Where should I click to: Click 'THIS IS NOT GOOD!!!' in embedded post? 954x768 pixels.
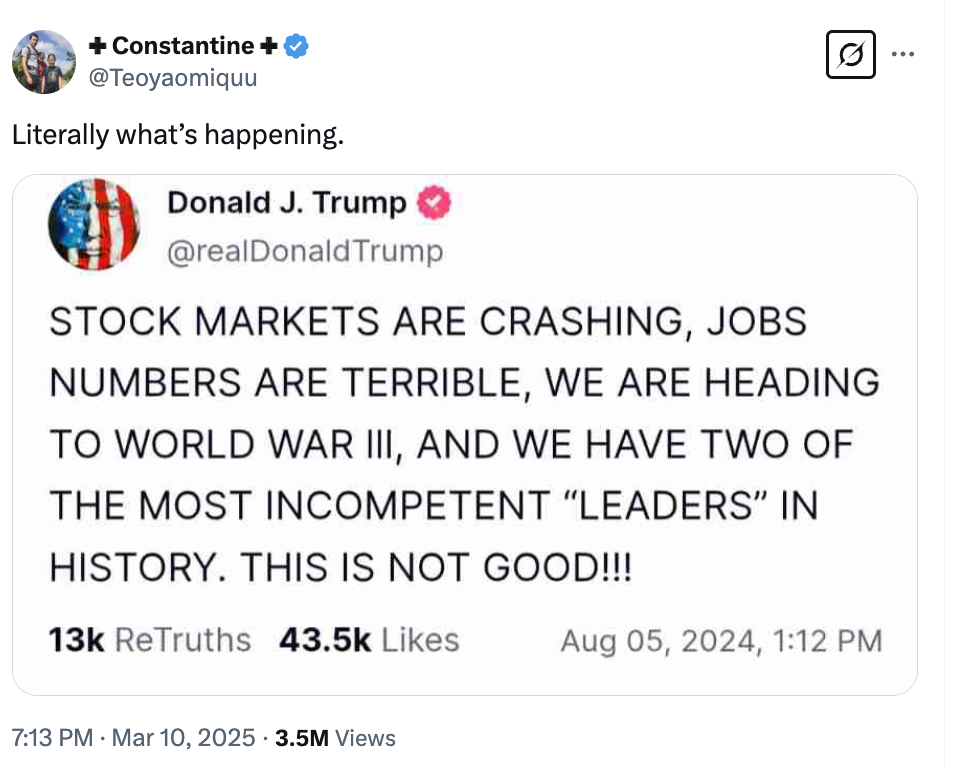coord(436,567)
